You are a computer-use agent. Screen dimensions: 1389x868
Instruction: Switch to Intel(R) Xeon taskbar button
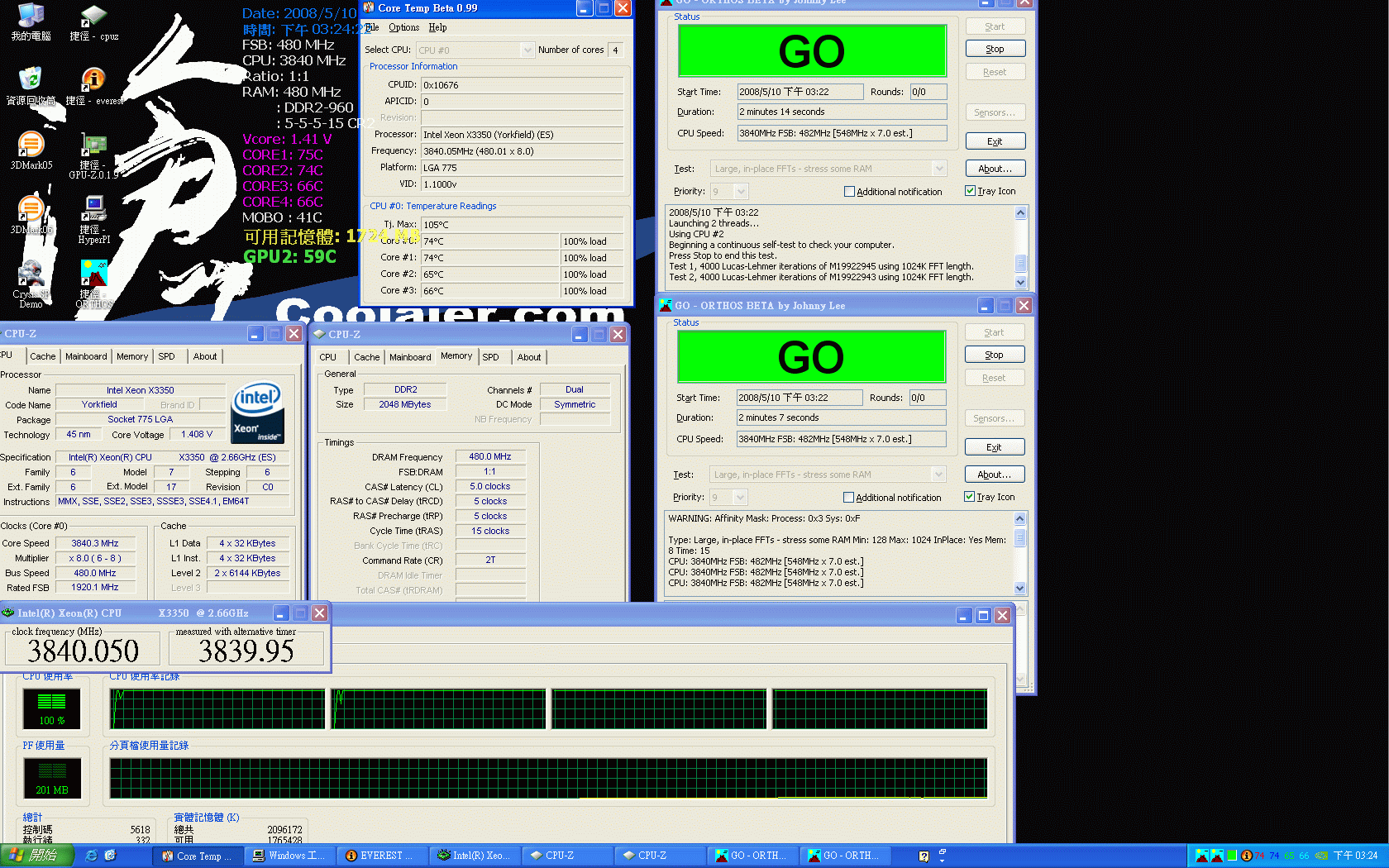[476, 856]
